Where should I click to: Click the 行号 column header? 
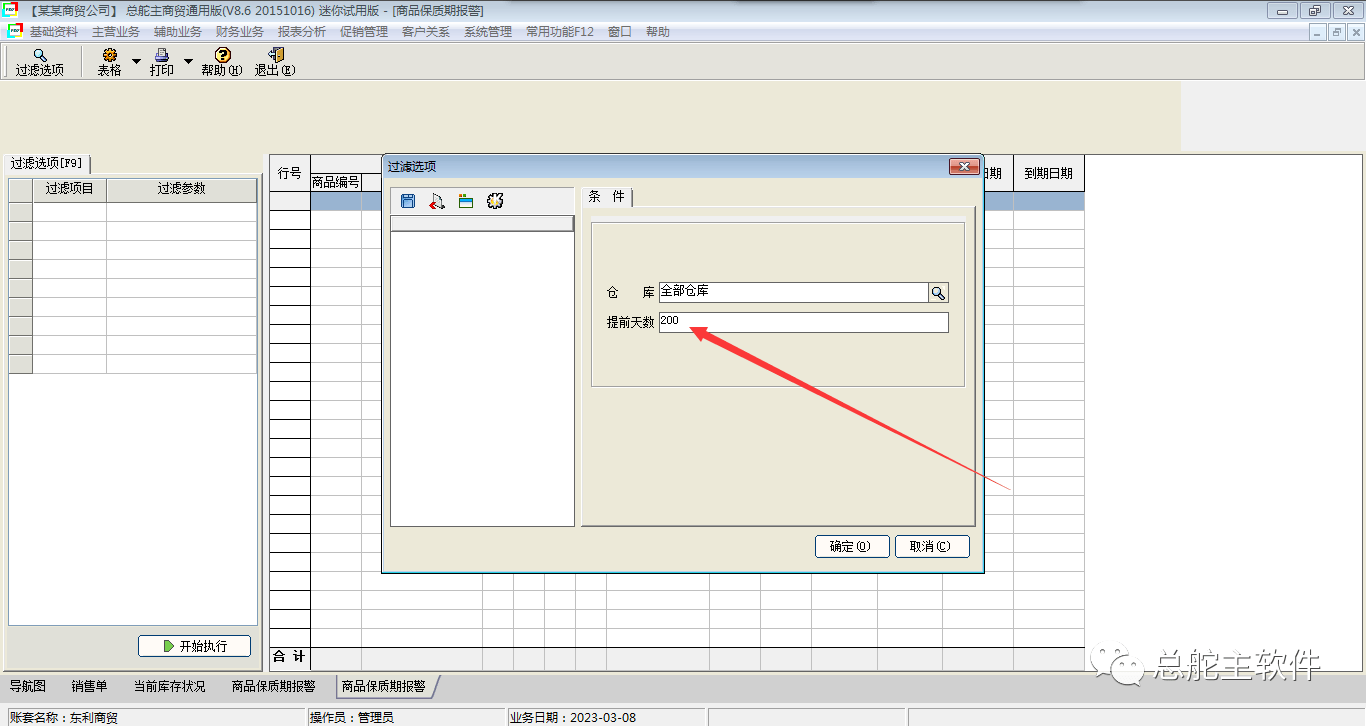pos(290,173)
